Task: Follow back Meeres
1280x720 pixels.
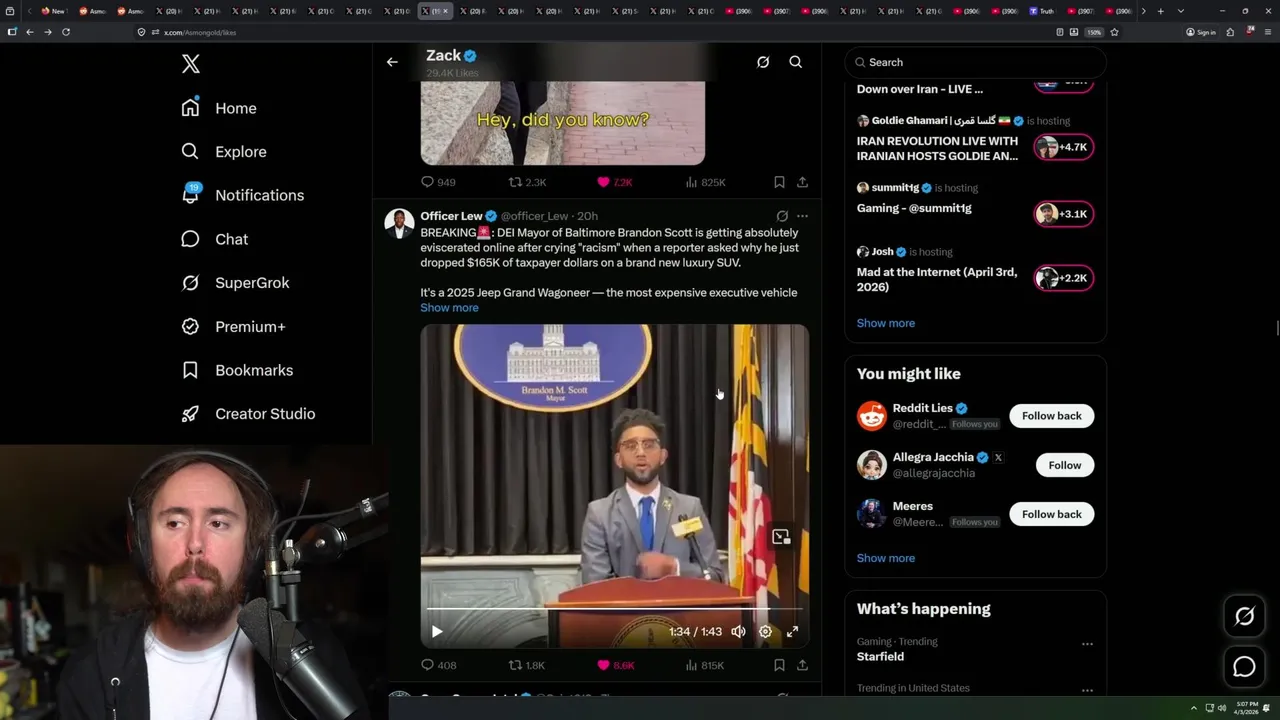Action: pyautogui.click(x=1052, y=514)
